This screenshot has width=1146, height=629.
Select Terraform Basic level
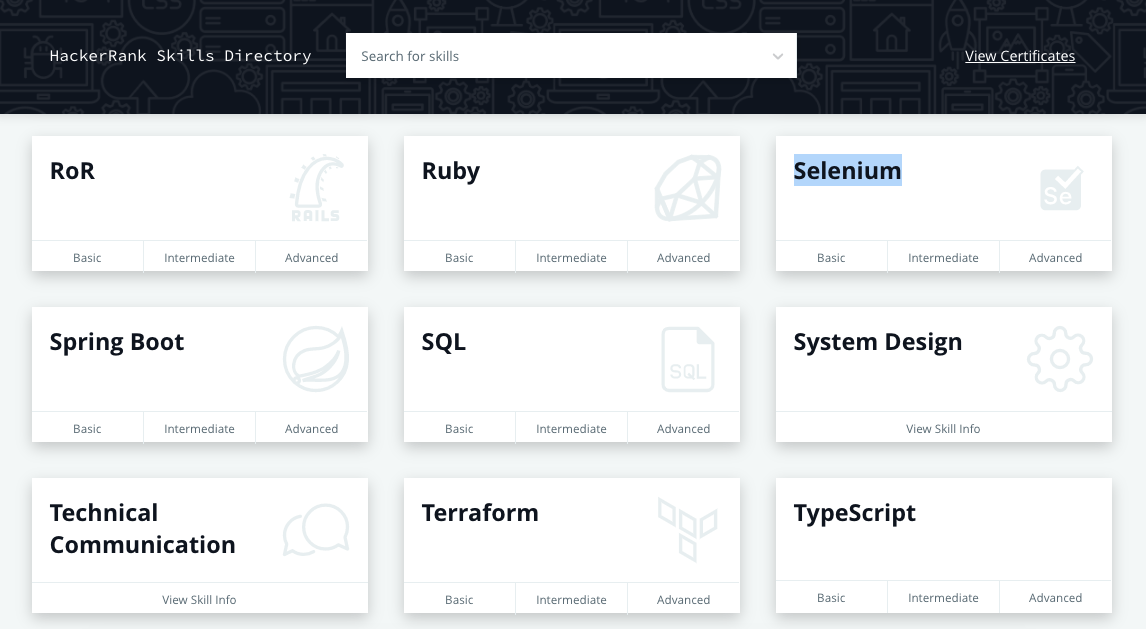click(459, 599)
